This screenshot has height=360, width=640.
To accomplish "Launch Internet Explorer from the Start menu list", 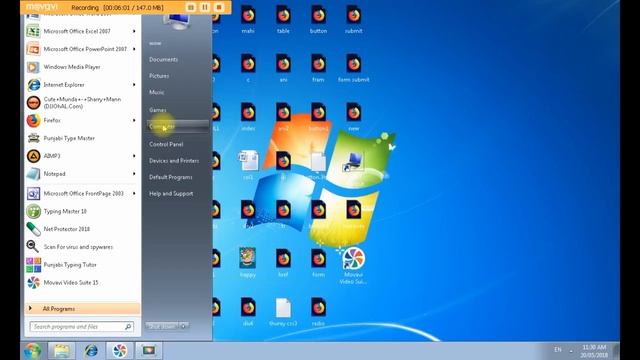I will [82, 84].
